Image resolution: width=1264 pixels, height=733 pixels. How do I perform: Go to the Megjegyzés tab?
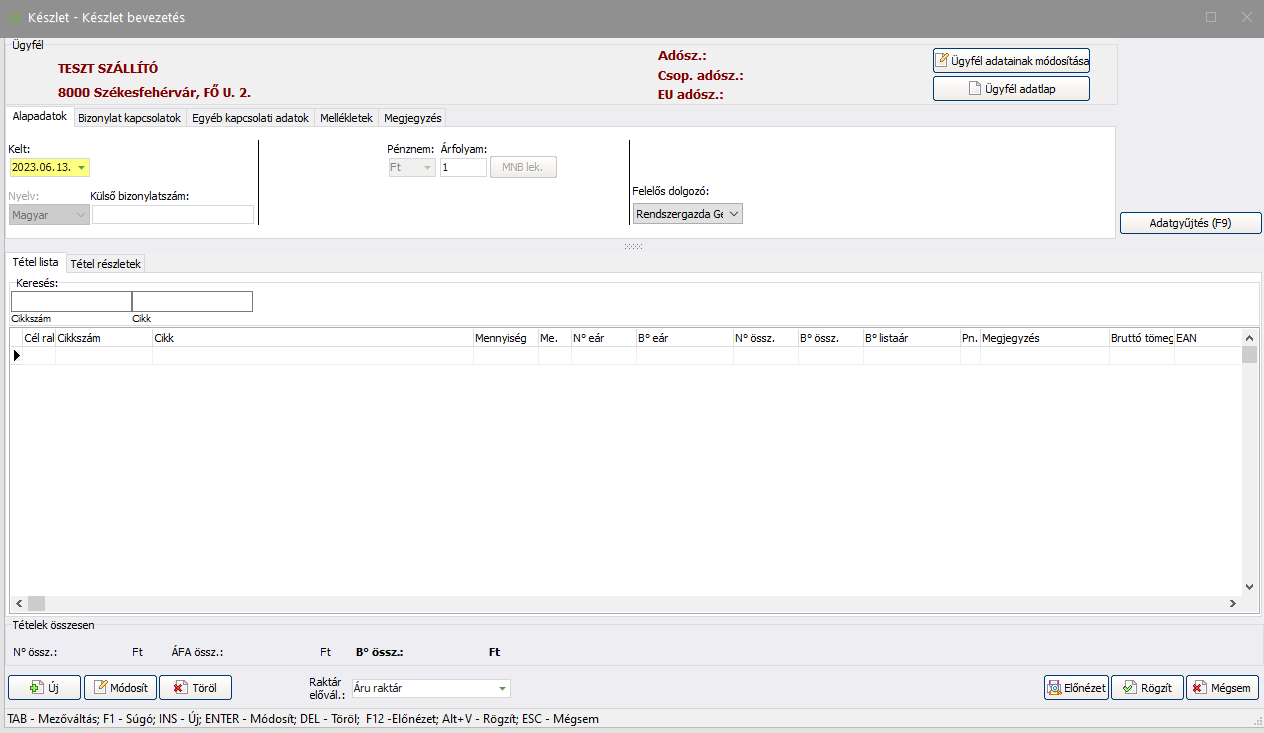pos(412,118)
